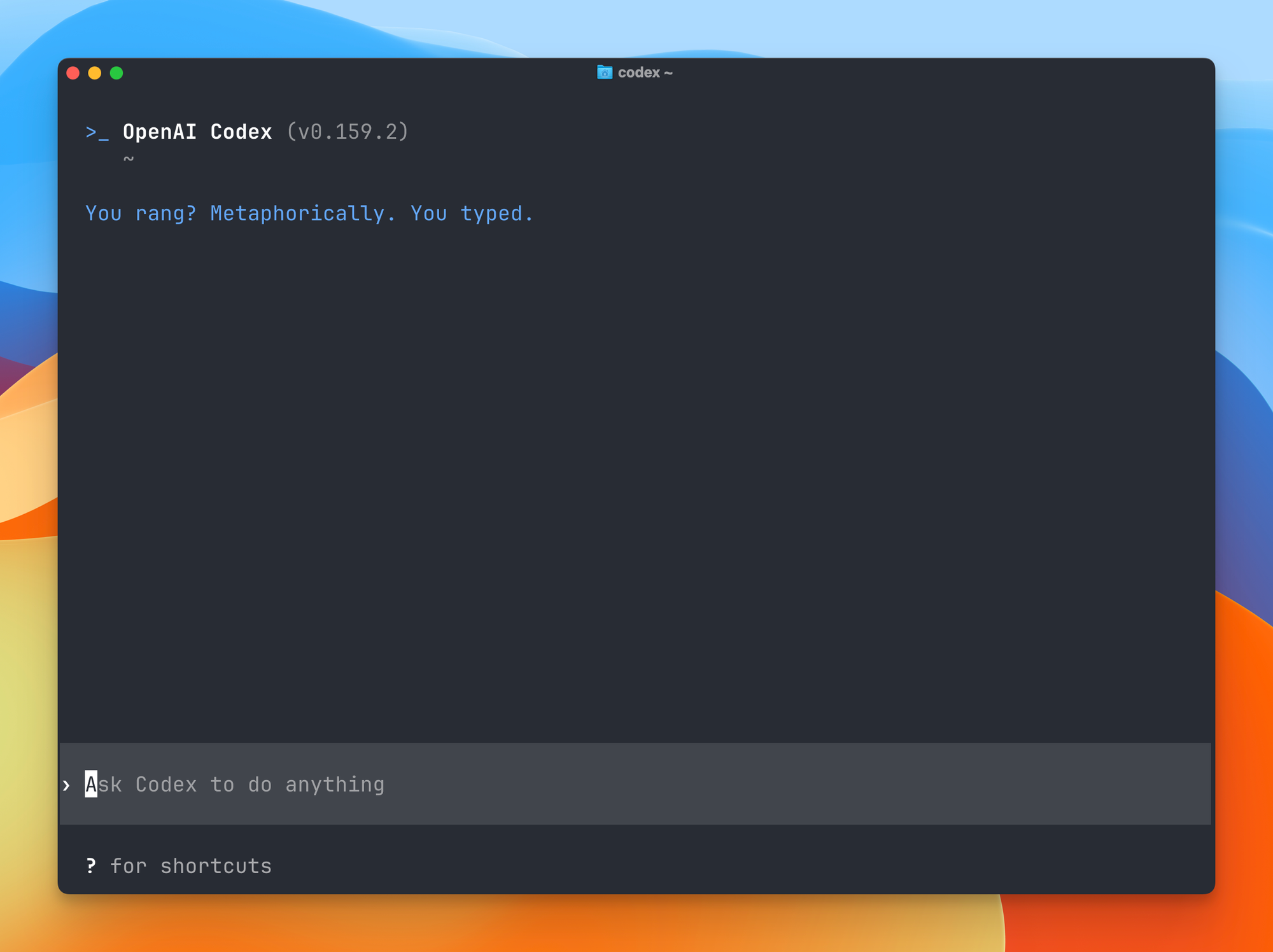This screenshot has height=952, width=1273.
Task: Click the folder icon in title bar
Action: pyautogui.click(x=605, y=73)
